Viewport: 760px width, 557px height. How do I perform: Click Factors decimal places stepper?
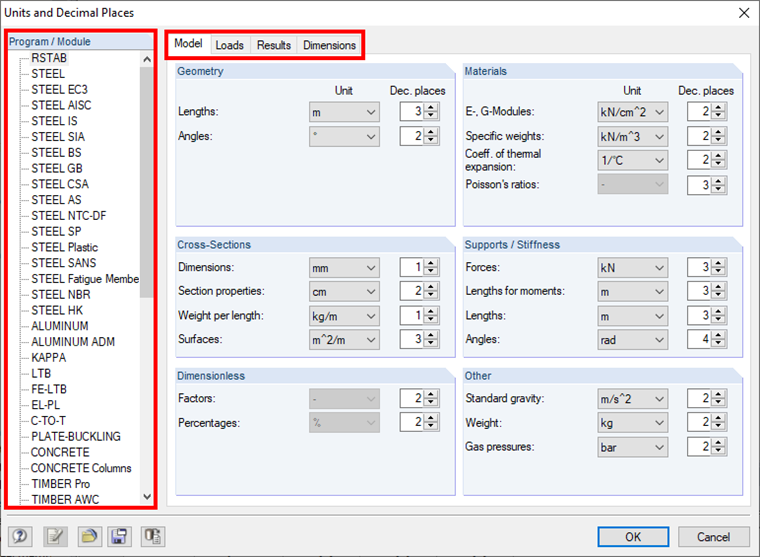pyautogui.click(x=431, y=398)
